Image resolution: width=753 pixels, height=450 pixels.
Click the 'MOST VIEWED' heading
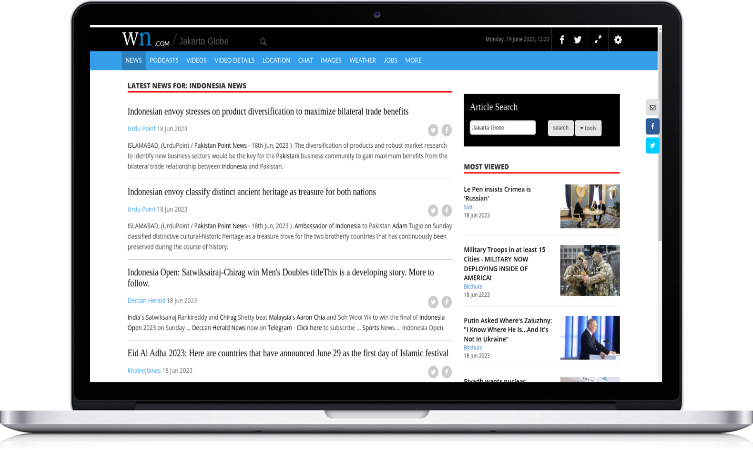(x=486, y=167)
